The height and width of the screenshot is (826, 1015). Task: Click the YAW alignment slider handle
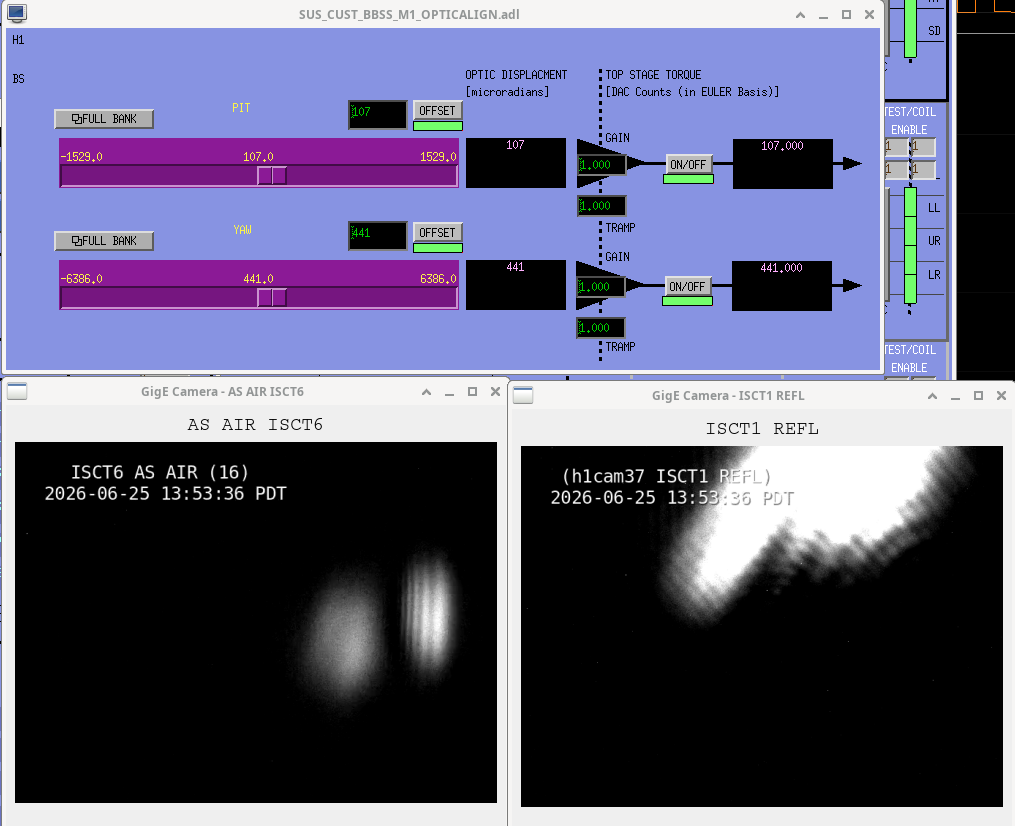[272, 297]
